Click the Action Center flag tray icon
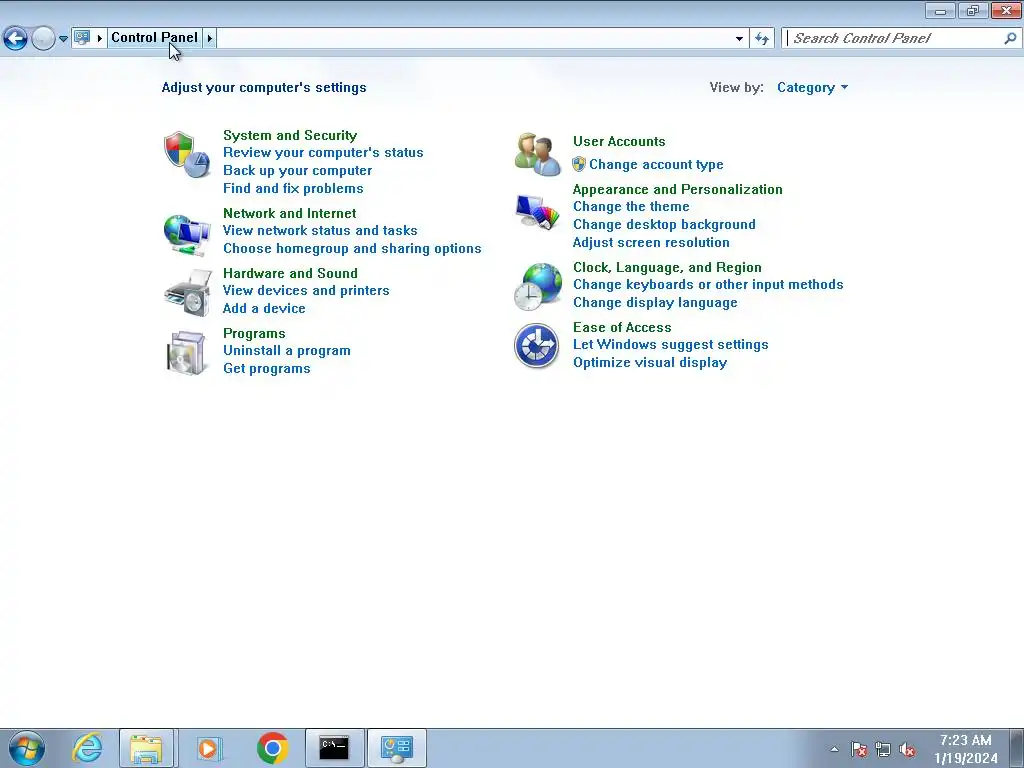The width and height of the screenshot is (1024, 768). click(x=859, y=749)
